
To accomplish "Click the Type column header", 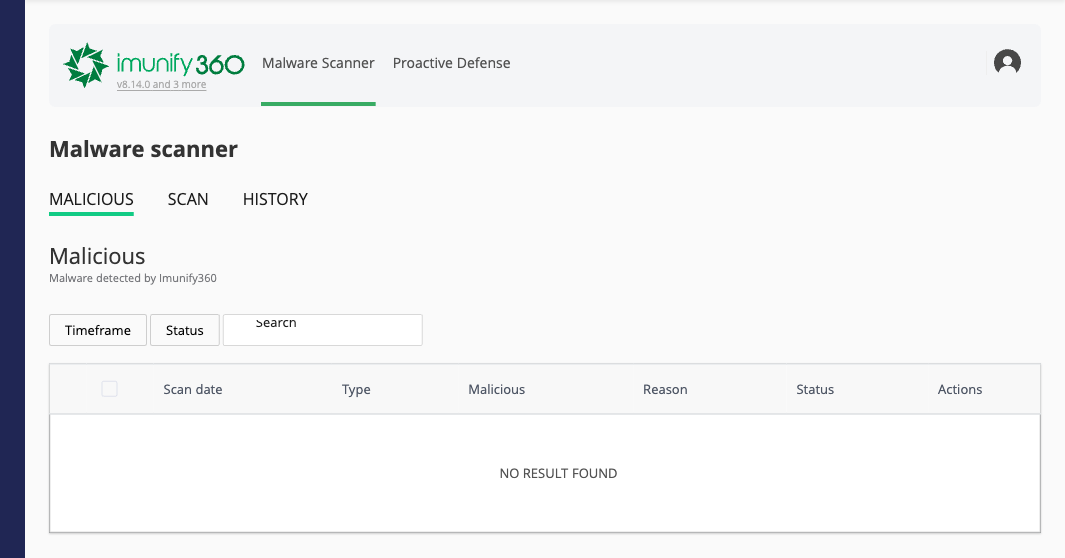I will (356, 390).
